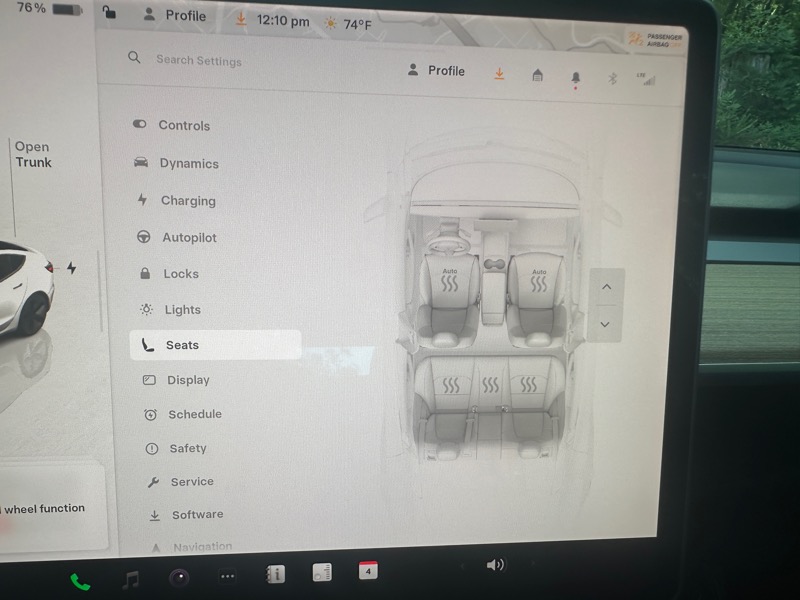Tap the volume speaker icon
The height and width of the screenshot is (600, 800).
point(495,565)
